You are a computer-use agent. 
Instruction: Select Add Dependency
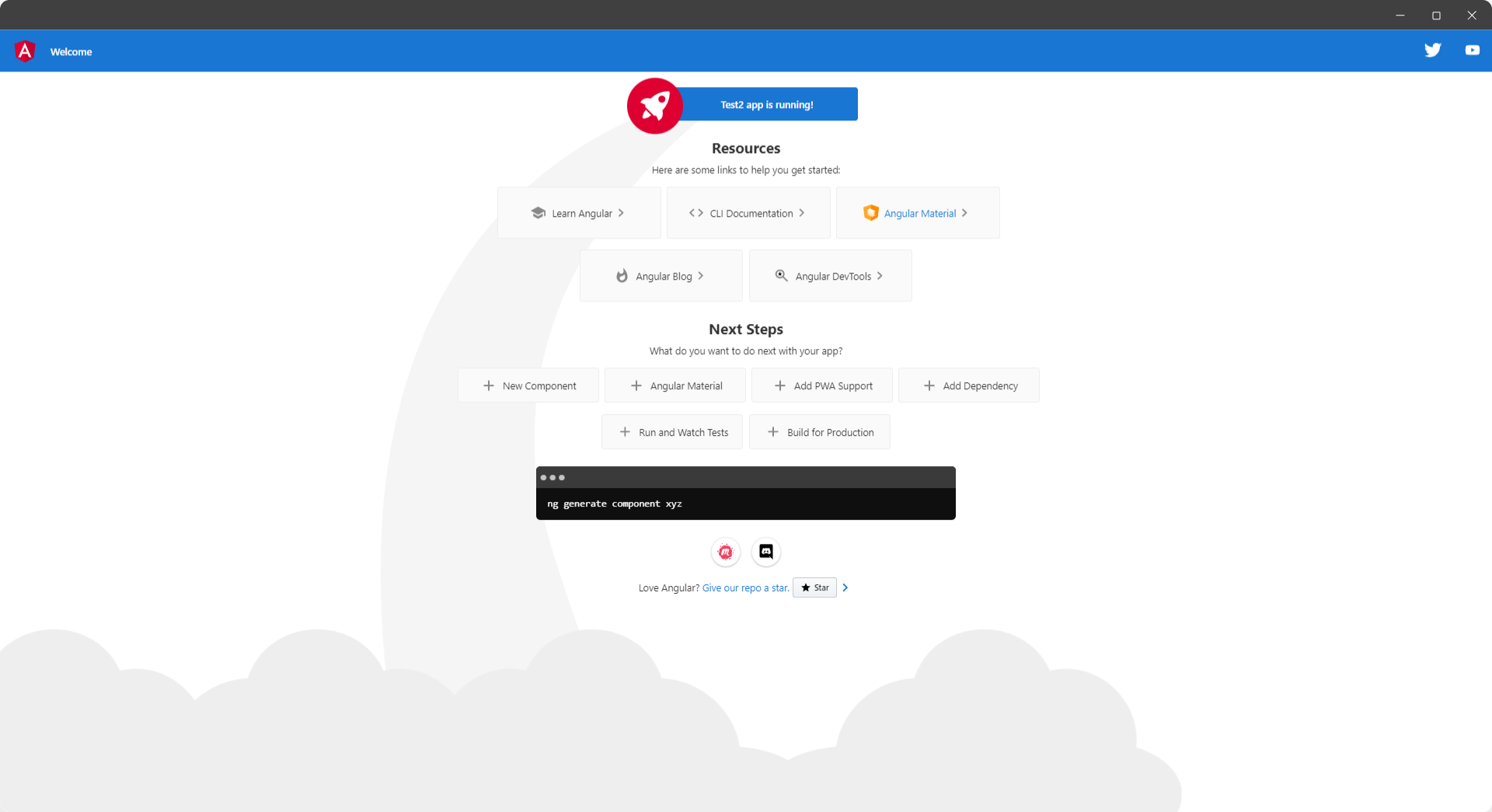point(969,385)
